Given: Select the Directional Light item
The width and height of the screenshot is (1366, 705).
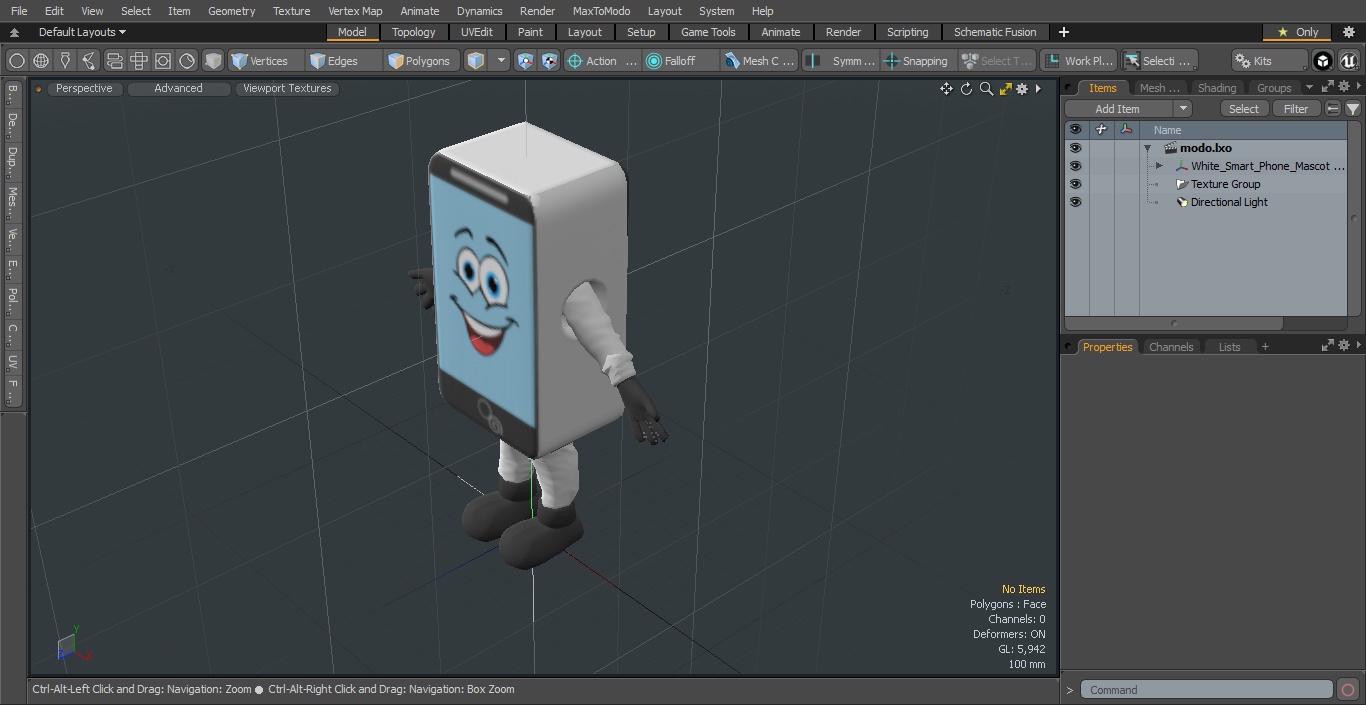Looking at the screenshot, I should [x=1229, y=202].
